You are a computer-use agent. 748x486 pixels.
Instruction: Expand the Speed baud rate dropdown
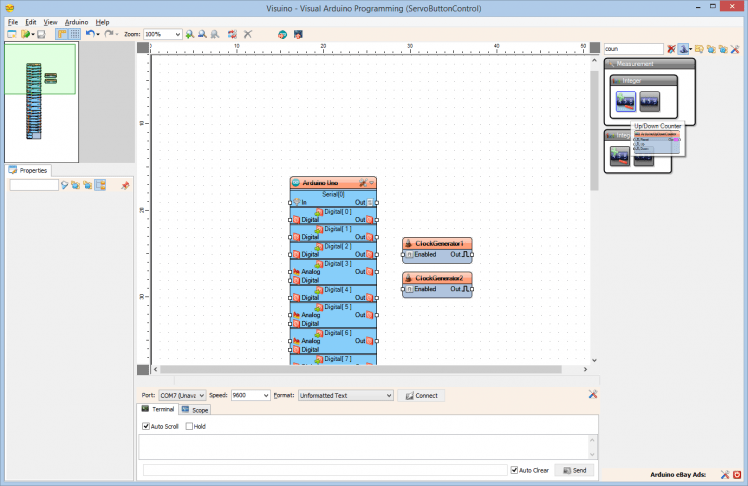[265, 395]
